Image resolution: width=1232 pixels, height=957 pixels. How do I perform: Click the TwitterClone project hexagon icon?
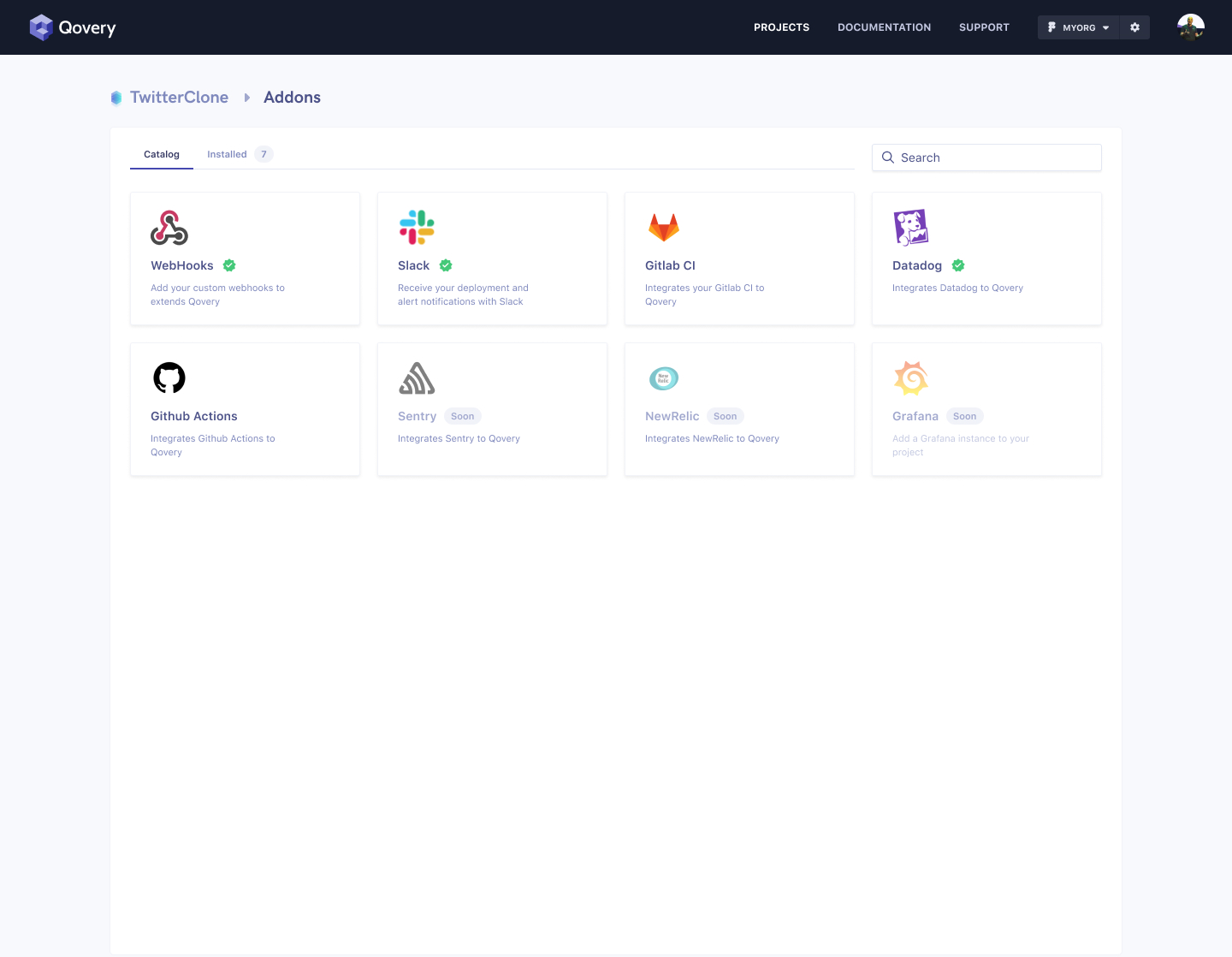116,98
